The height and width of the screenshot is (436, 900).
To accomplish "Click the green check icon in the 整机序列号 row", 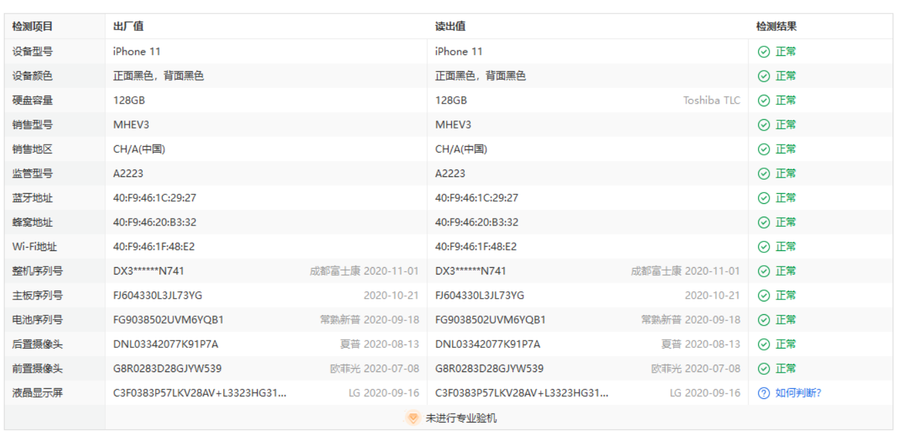I will click(763, 271).
